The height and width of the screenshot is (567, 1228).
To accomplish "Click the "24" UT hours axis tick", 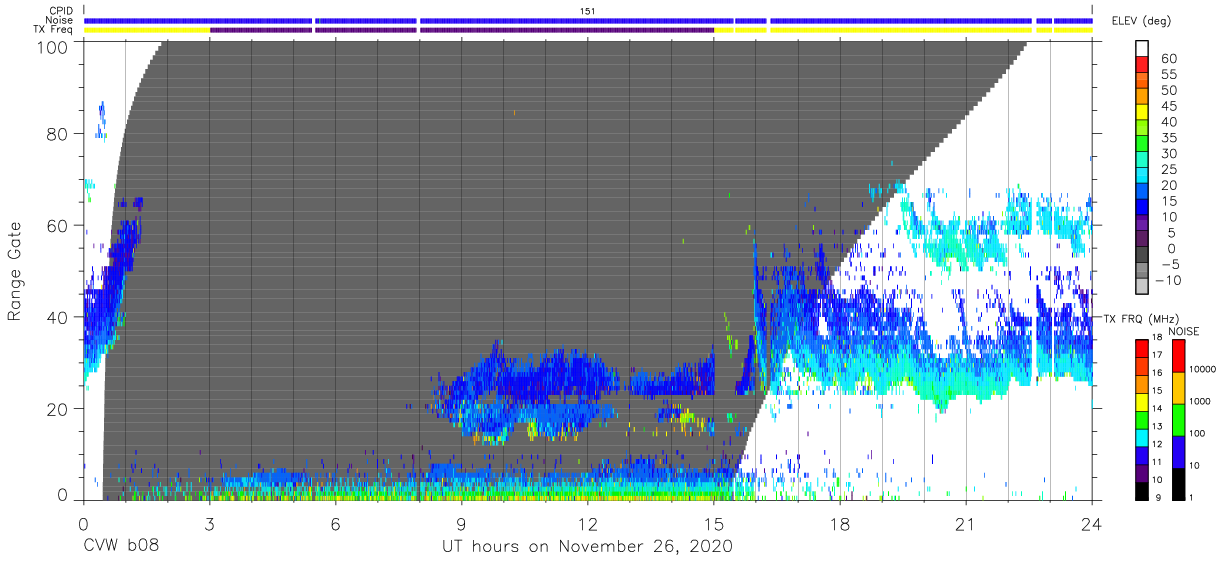I will [x=1091, y=524].
